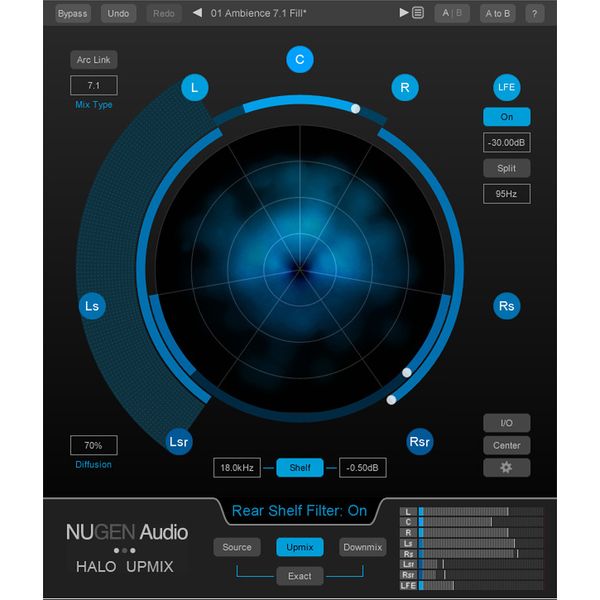Click the 95Hz LFE frequency field
The width and height of the screenshot is (600, 600).
[x=507, y=194]
